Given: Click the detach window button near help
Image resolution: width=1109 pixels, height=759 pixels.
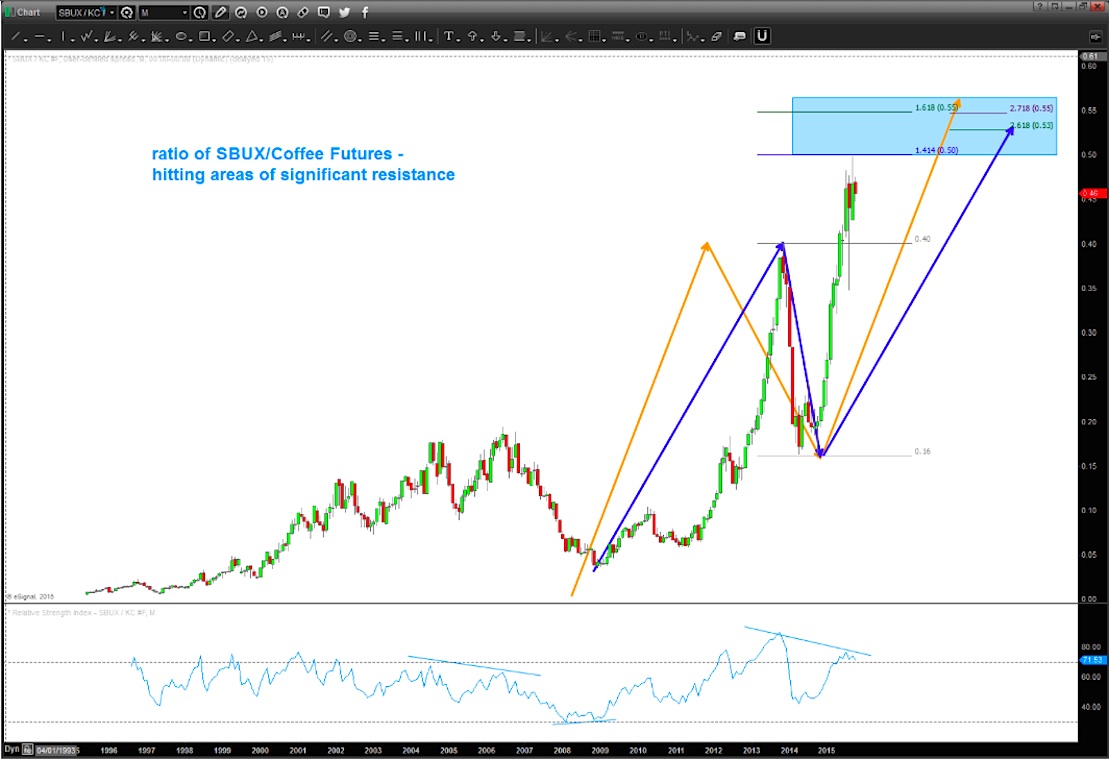Looking at the screenshot, I should [x=1055, y=6].
